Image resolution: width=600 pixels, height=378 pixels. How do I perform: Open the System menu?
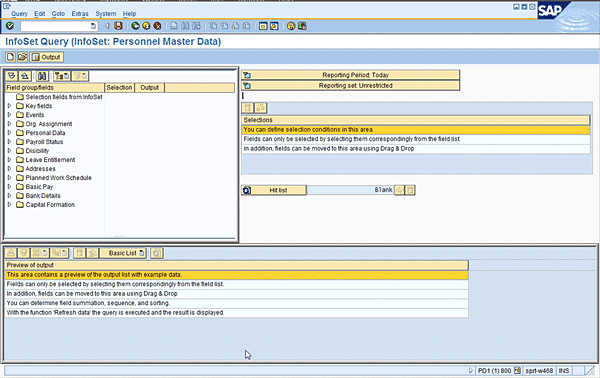[x=106, y=13]
